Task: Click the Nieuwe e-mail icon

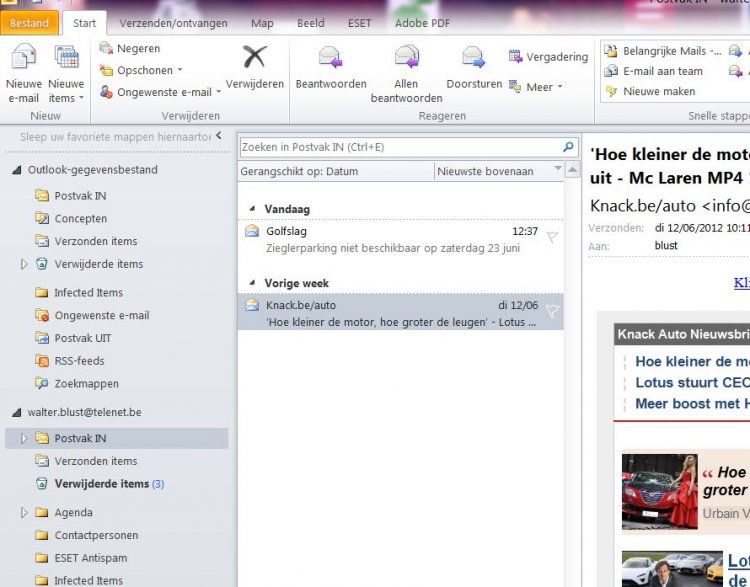Action: tap(23, 60)
